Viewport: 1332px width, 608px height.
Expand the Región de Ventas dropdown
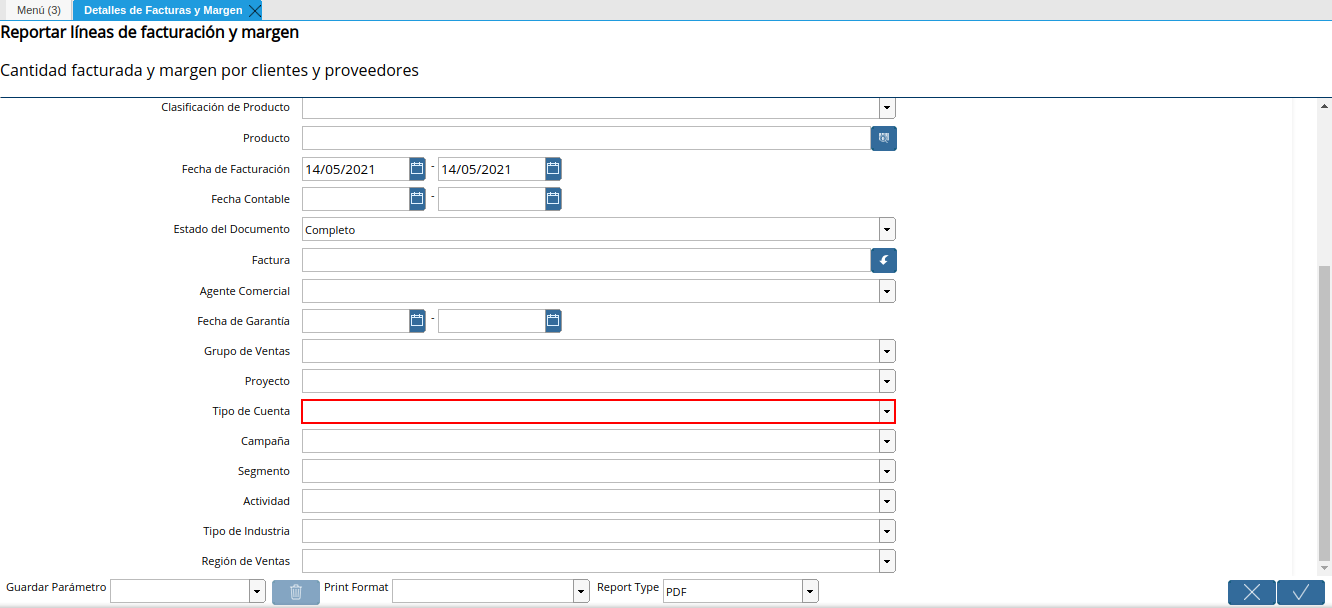pyautogui.click(x=887, y=561)
